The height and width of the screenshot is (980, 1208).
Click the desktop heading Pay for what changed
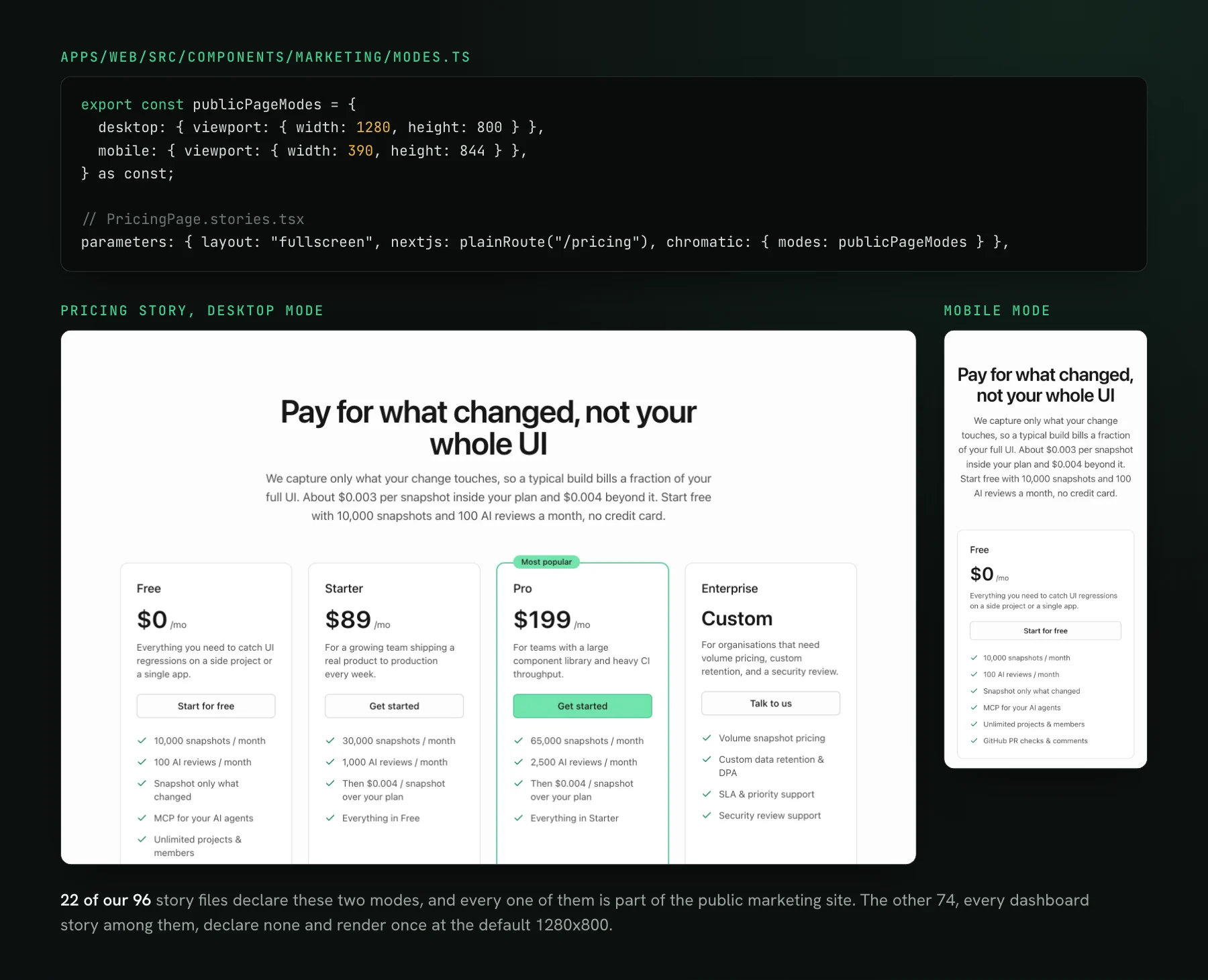489,428
